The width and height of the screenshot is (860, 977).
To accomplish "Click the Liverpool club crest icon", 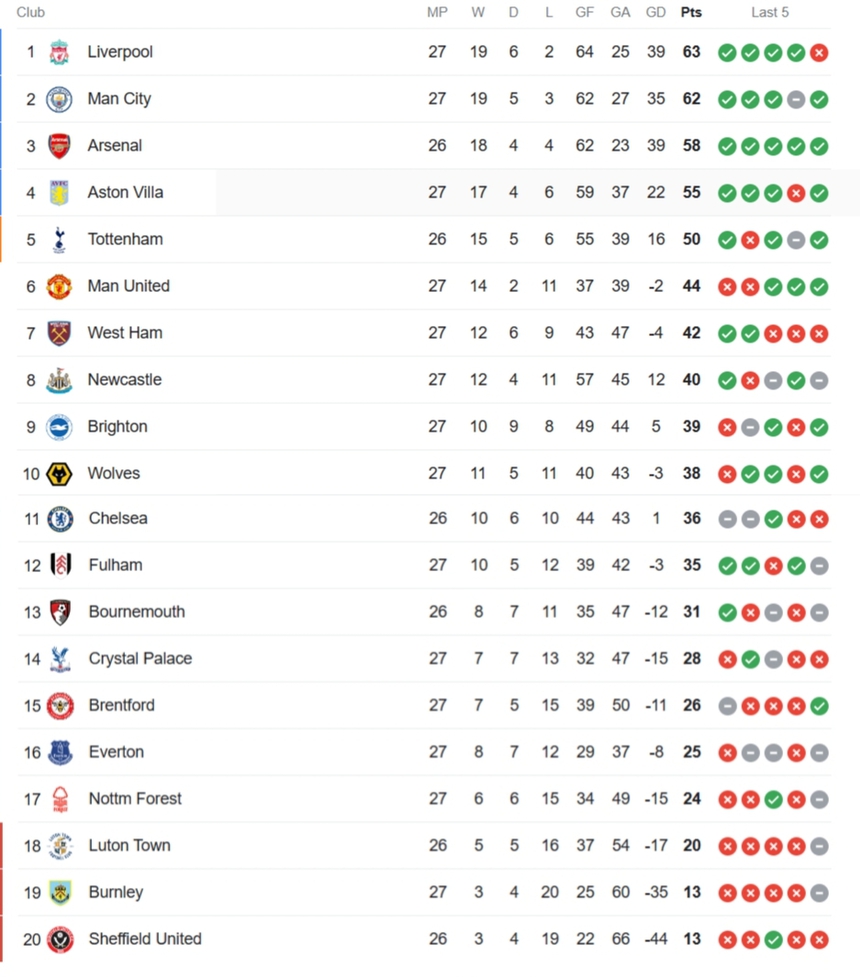I will pos(59,52).
